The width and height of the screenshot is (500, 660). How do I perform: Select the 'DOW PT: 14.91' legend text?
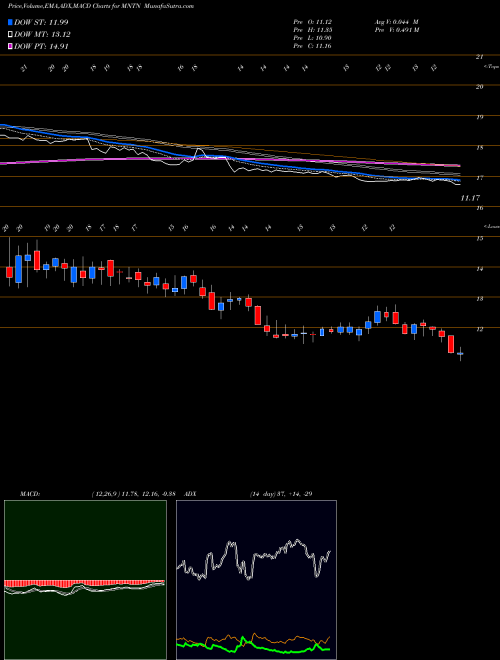coord(41,47)
